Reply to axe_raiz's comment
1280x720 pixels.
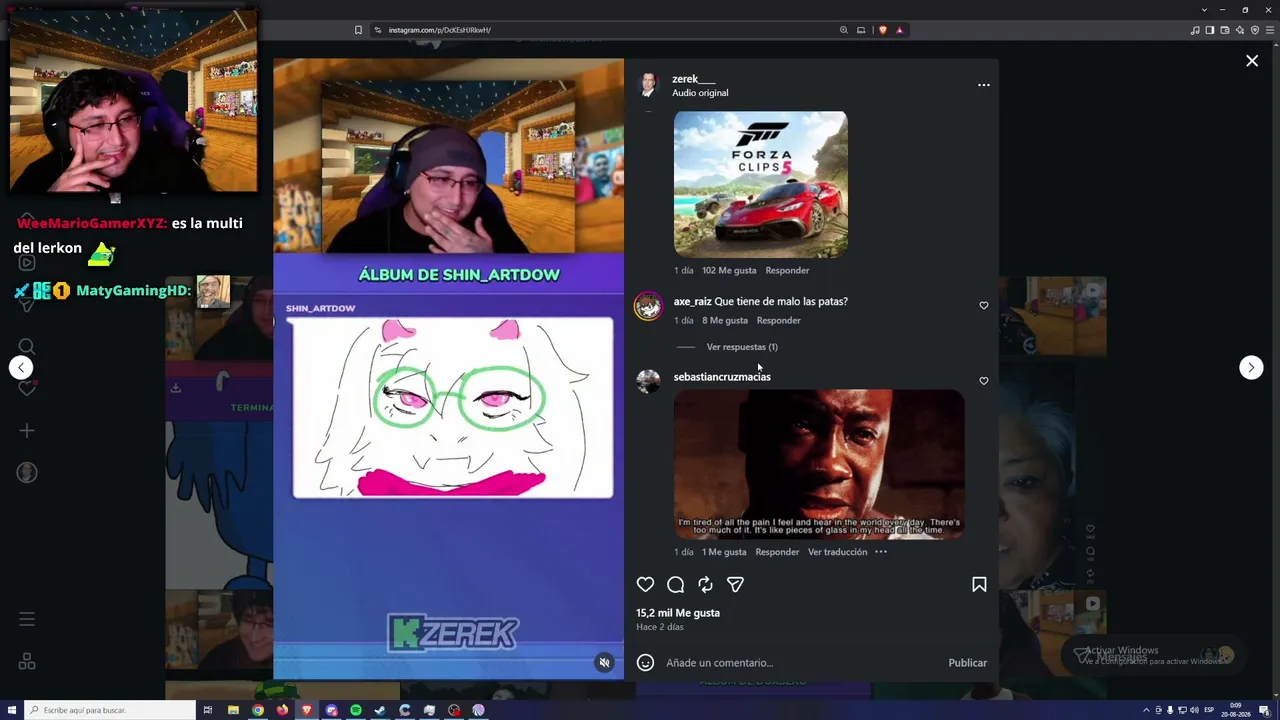coord(778,321)
